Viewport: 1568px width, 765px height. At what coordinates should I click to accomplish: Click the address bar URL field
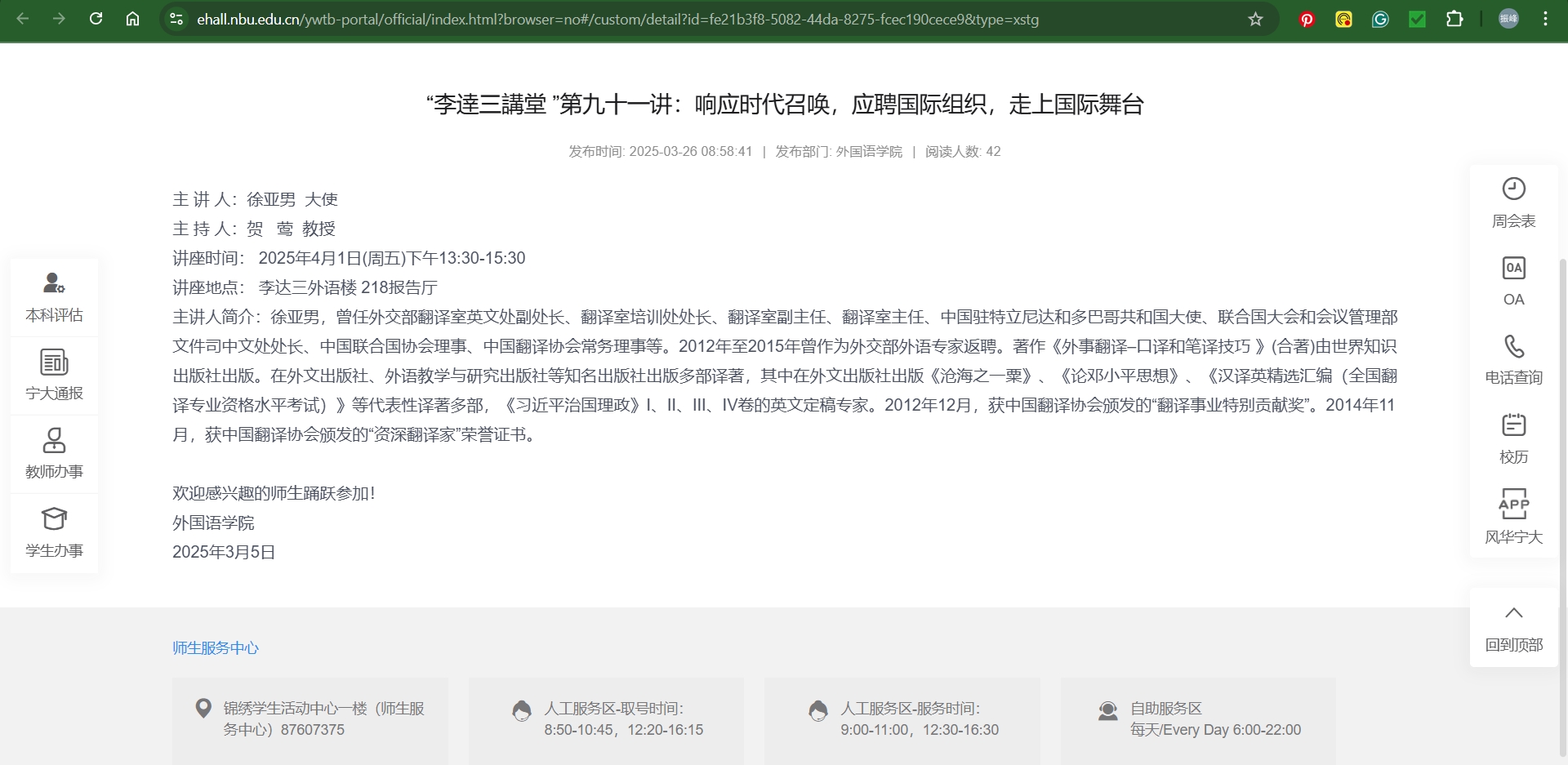617,19
